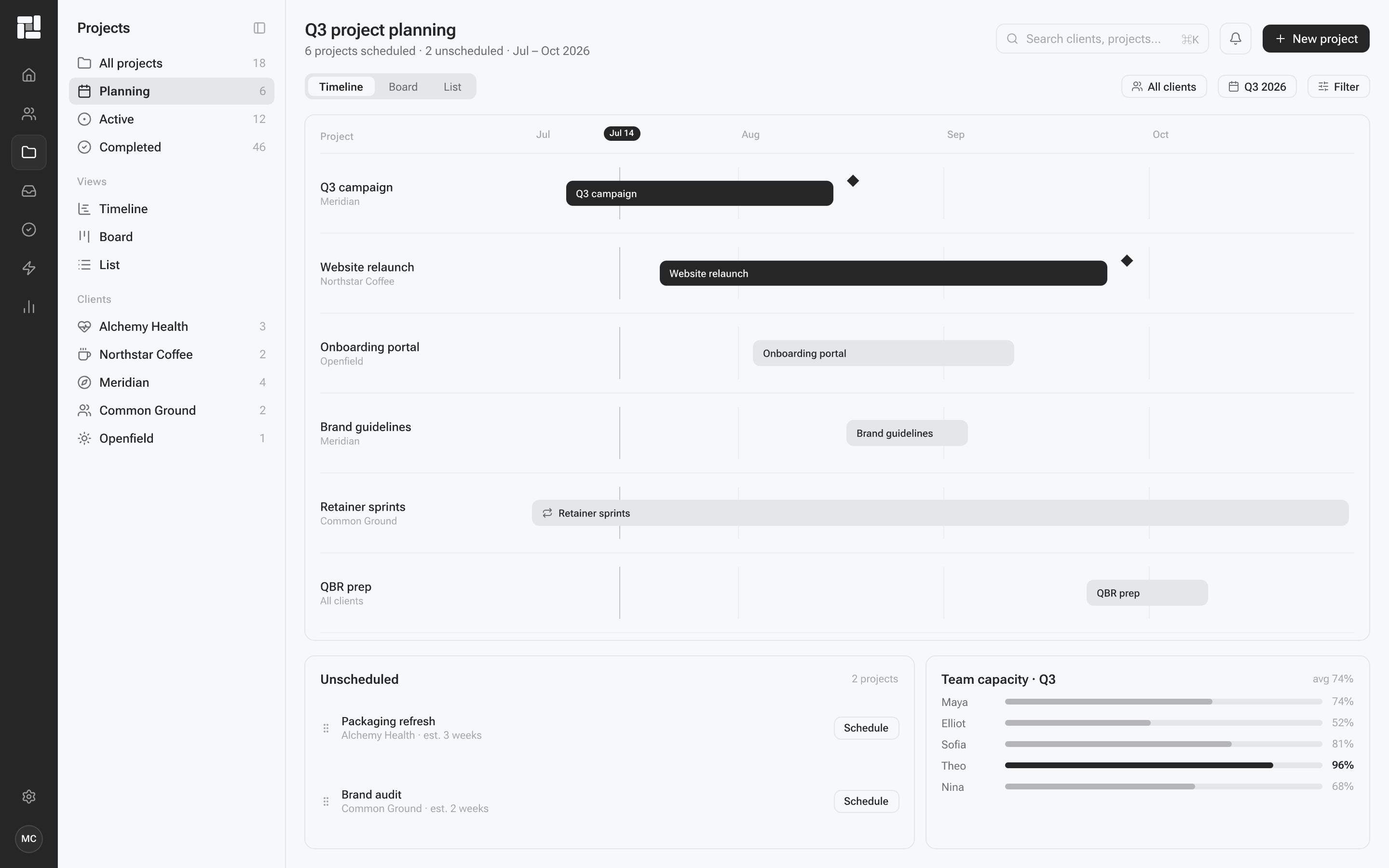The width and height of the screenshot is (1389, 868).
Task: Click the Packaging refresh title in Unscheduled
Action: click(x=388, y=721)
